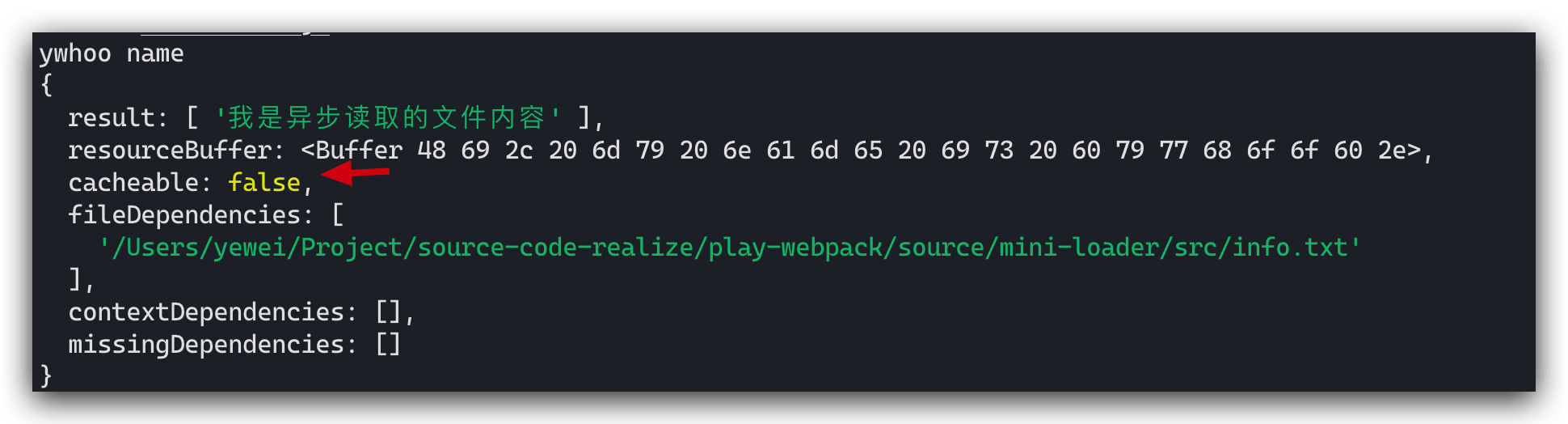Click the green Chinese result string
Viewport: 1568px width, 424px height.
pos(387,118)
